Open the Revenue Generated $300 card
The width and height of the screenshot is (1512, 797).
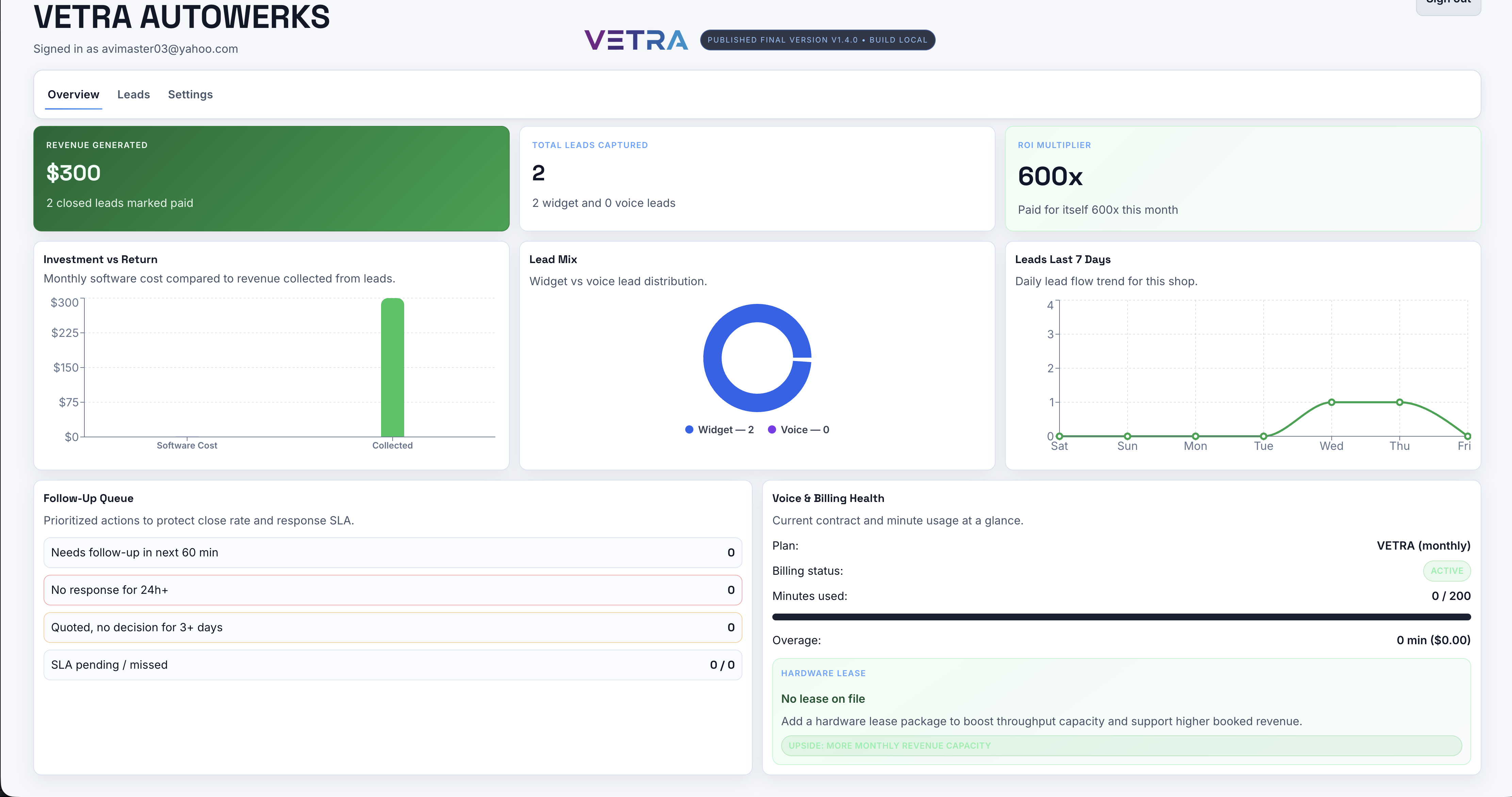click(271, 178)
